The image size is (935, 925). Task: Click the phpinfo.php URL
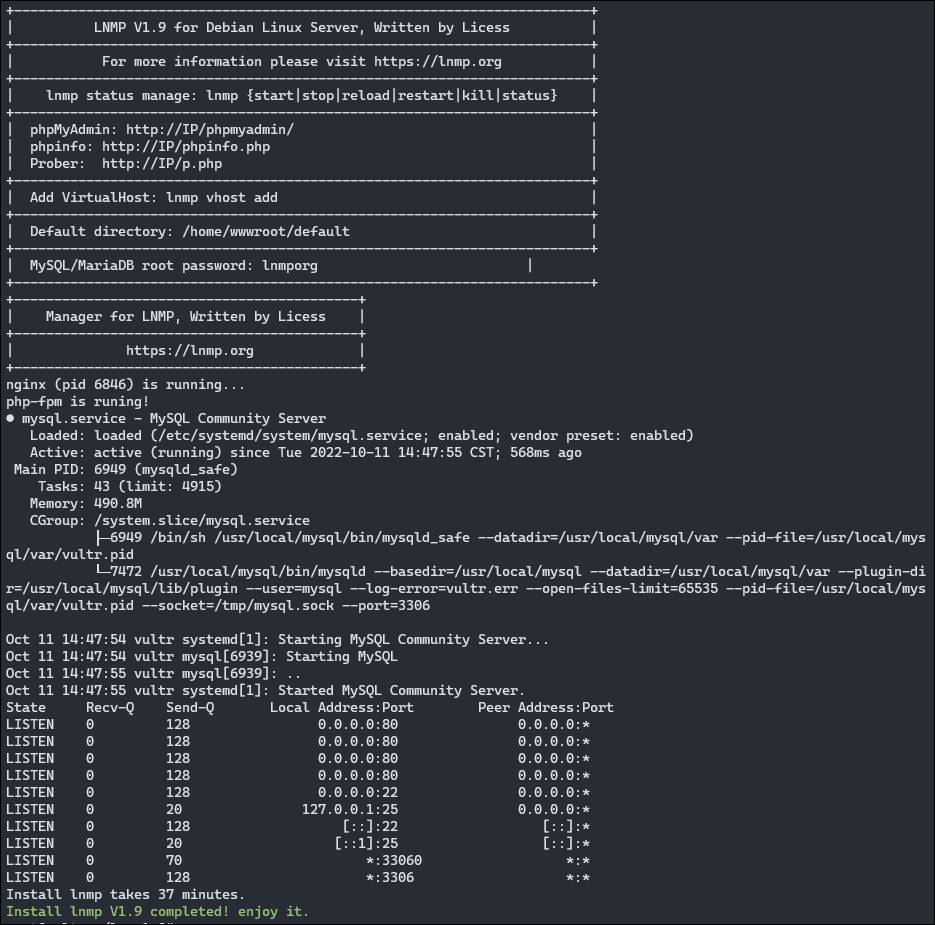tap(185, 147)
